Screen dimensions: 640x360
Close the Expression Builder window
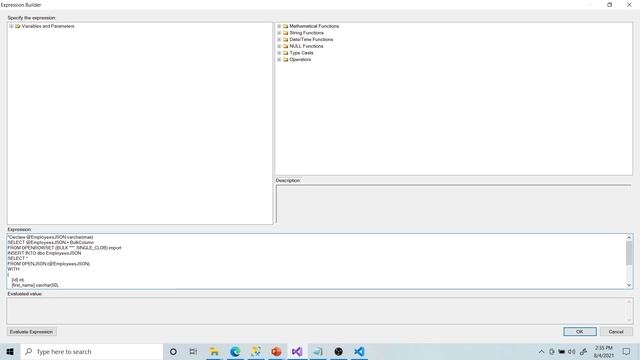[629, 4]
